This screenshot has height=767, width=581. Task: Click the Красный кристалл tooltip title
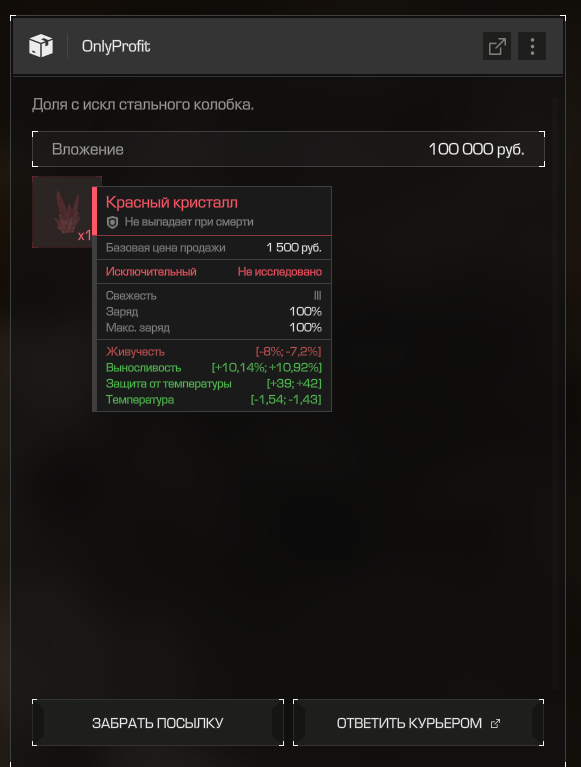point(172,202)
